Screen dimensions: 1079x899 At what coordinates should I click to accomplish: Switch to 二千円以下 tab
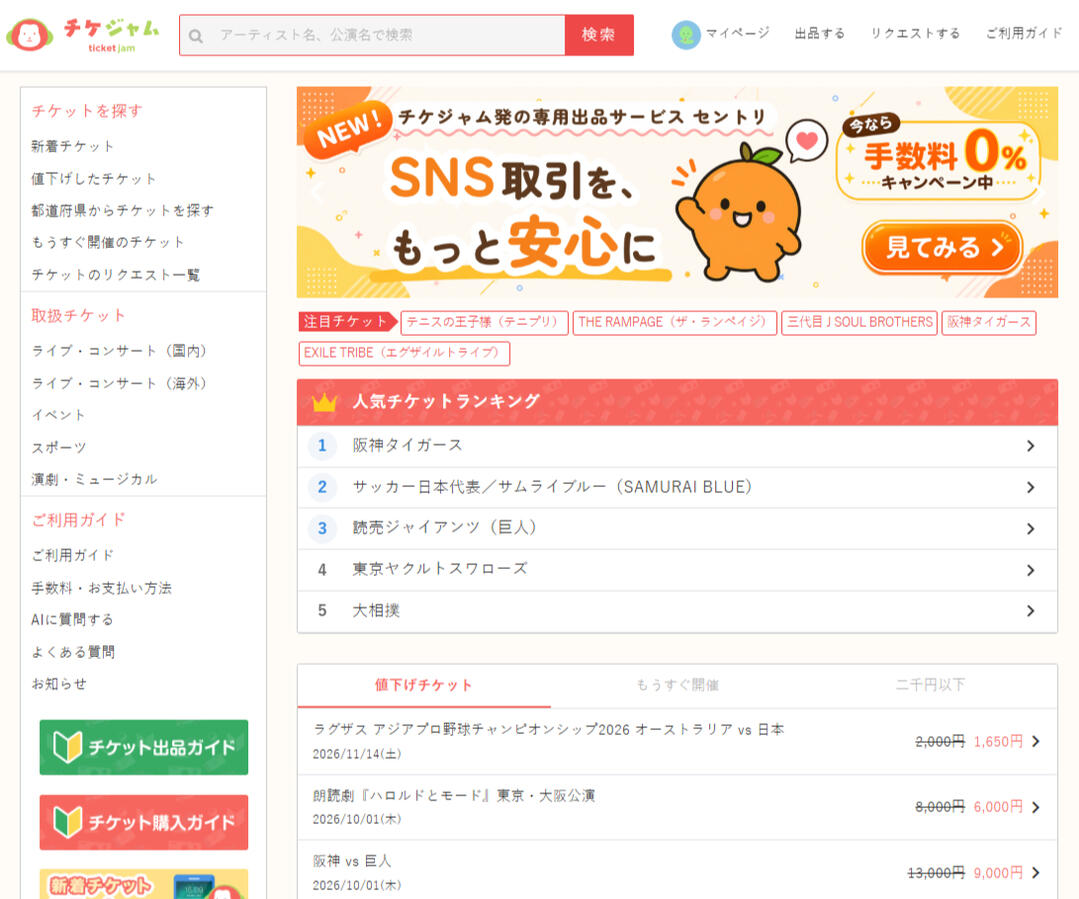coord(930,686)
